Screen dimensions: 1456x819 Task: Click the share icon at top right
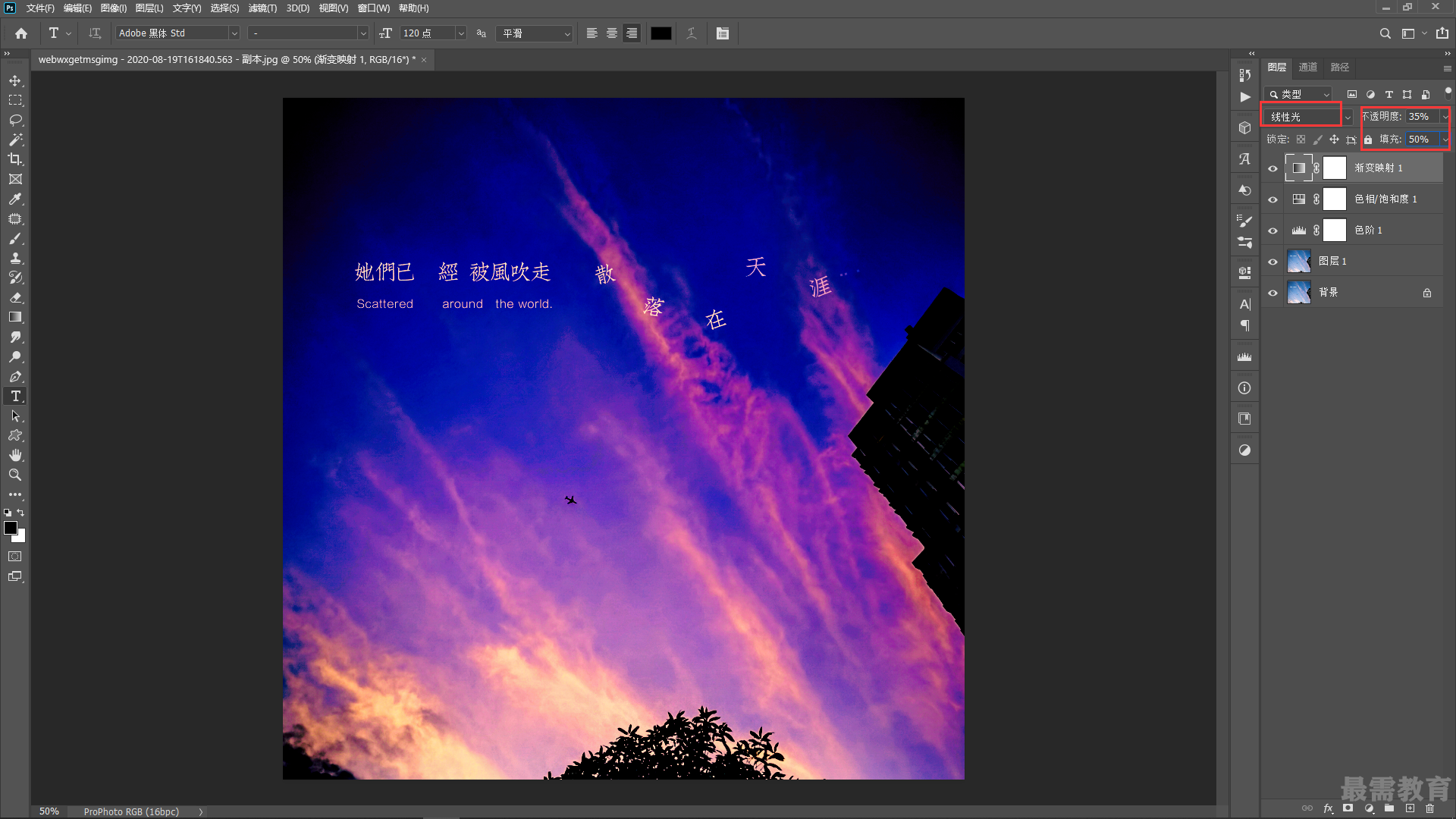click(x=1442, y=33)
